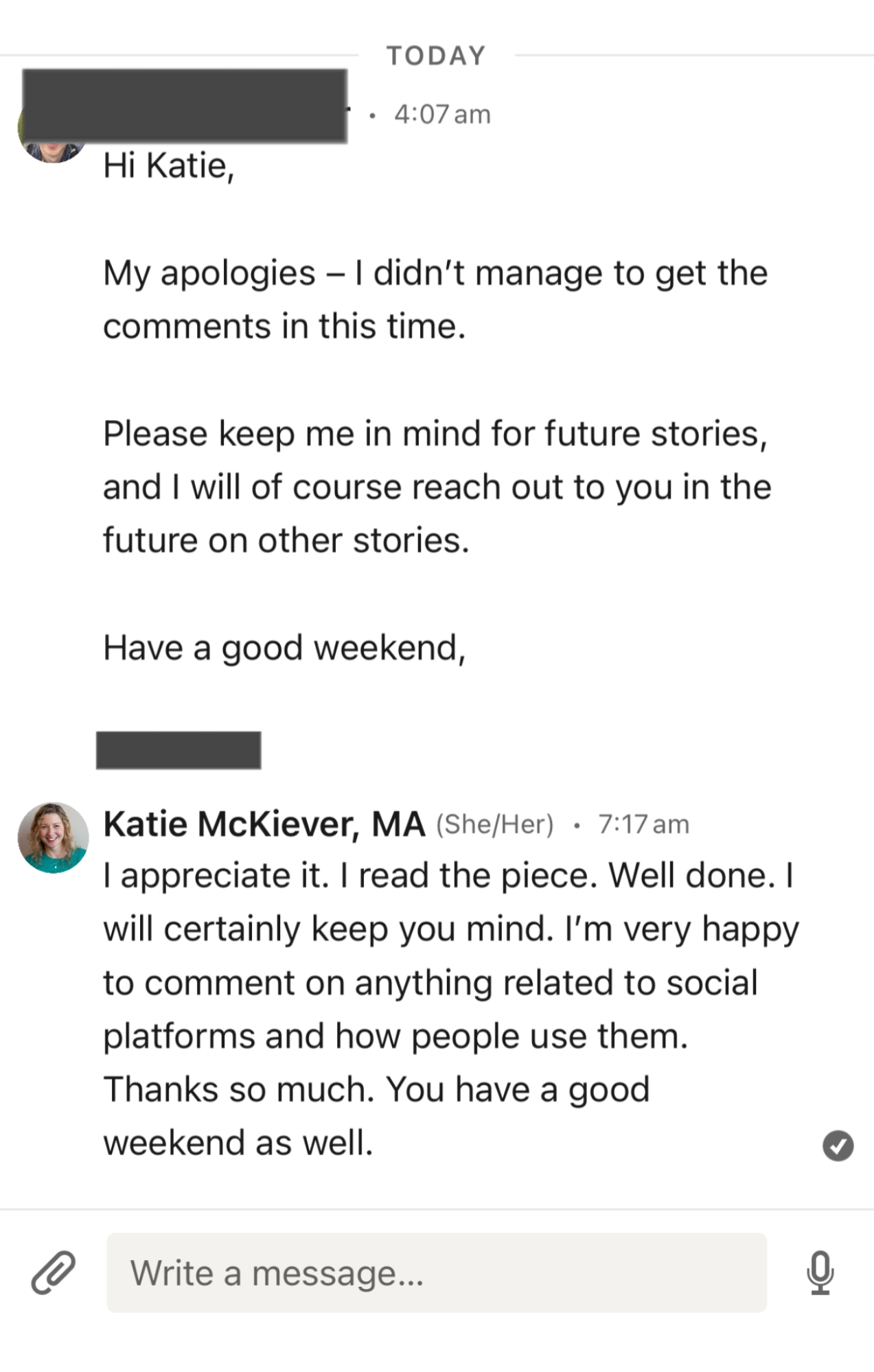Tap the microphone voice message icon

click(820, 1272)
